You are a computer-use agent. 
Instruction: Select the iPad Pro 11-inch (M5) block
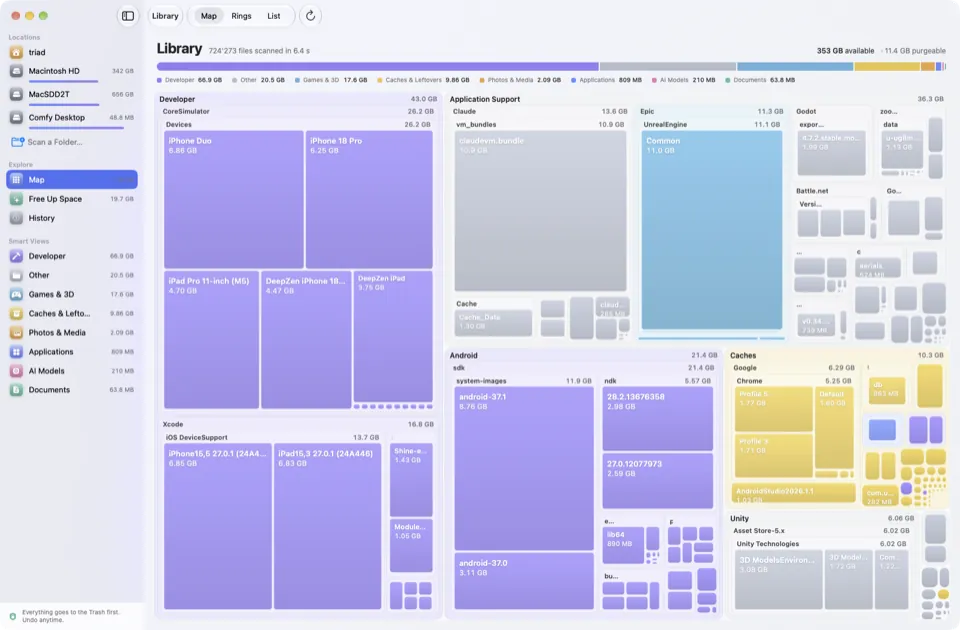pos(211,340)
